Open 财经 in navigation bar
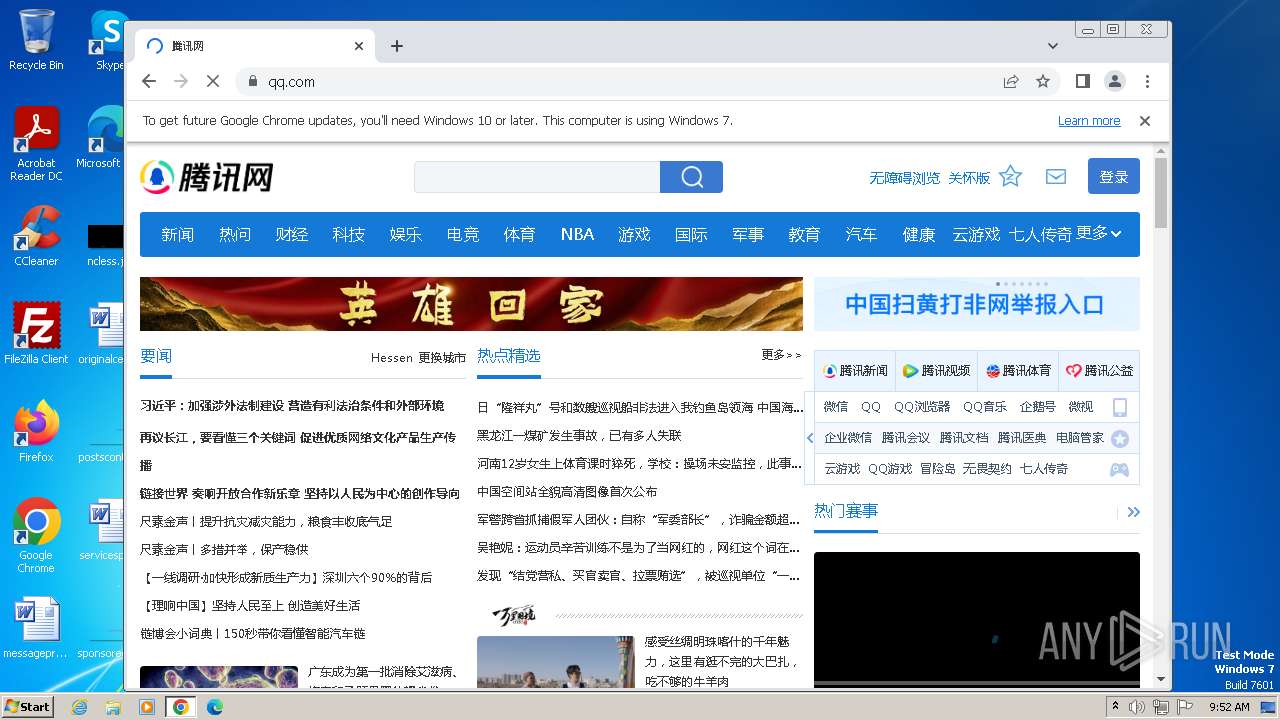The width and height of the screenshot is (1280, 720). 291,234
